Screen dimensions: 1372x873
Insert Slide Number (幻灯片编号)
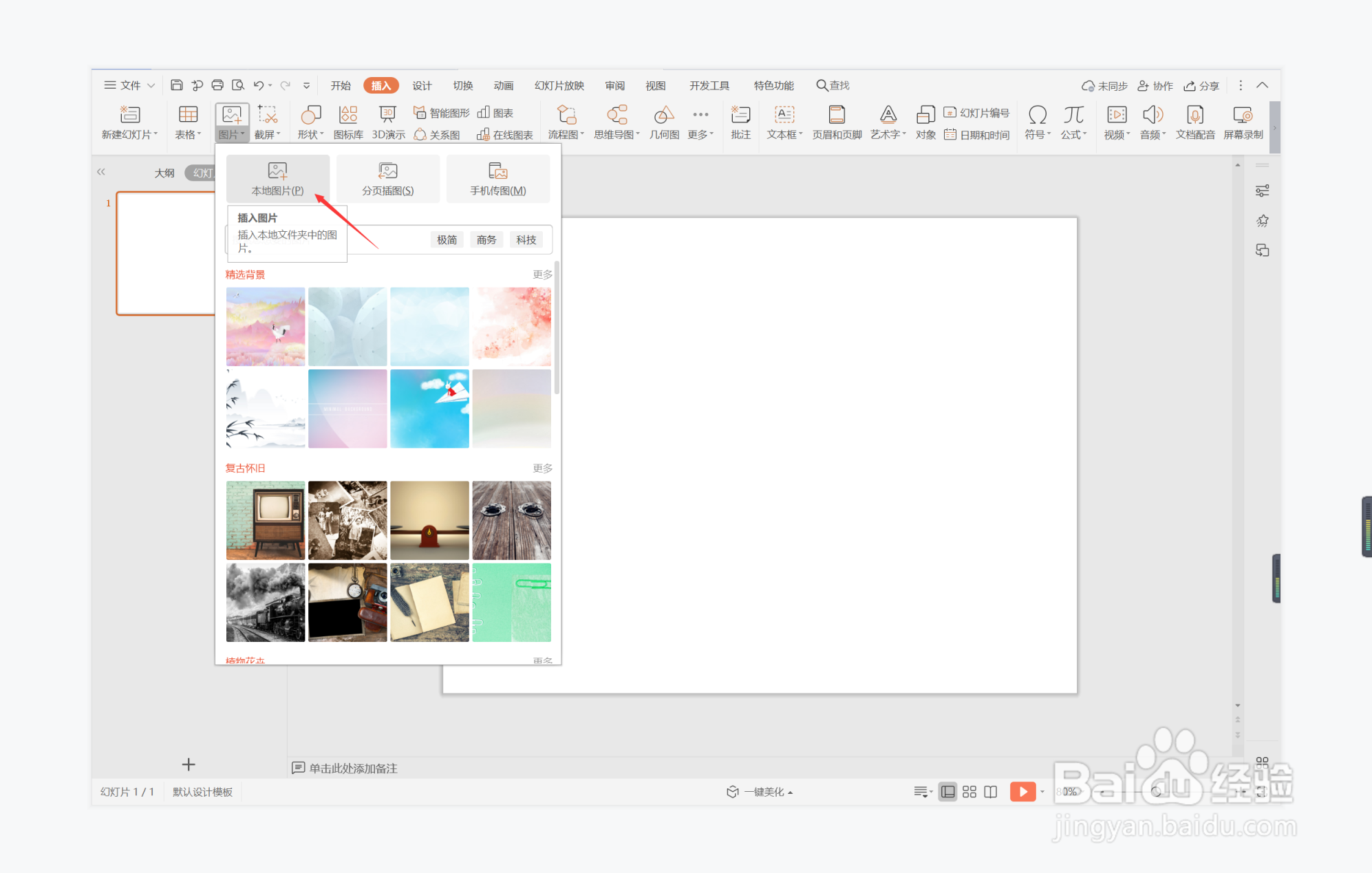click(x=976, y=113)
